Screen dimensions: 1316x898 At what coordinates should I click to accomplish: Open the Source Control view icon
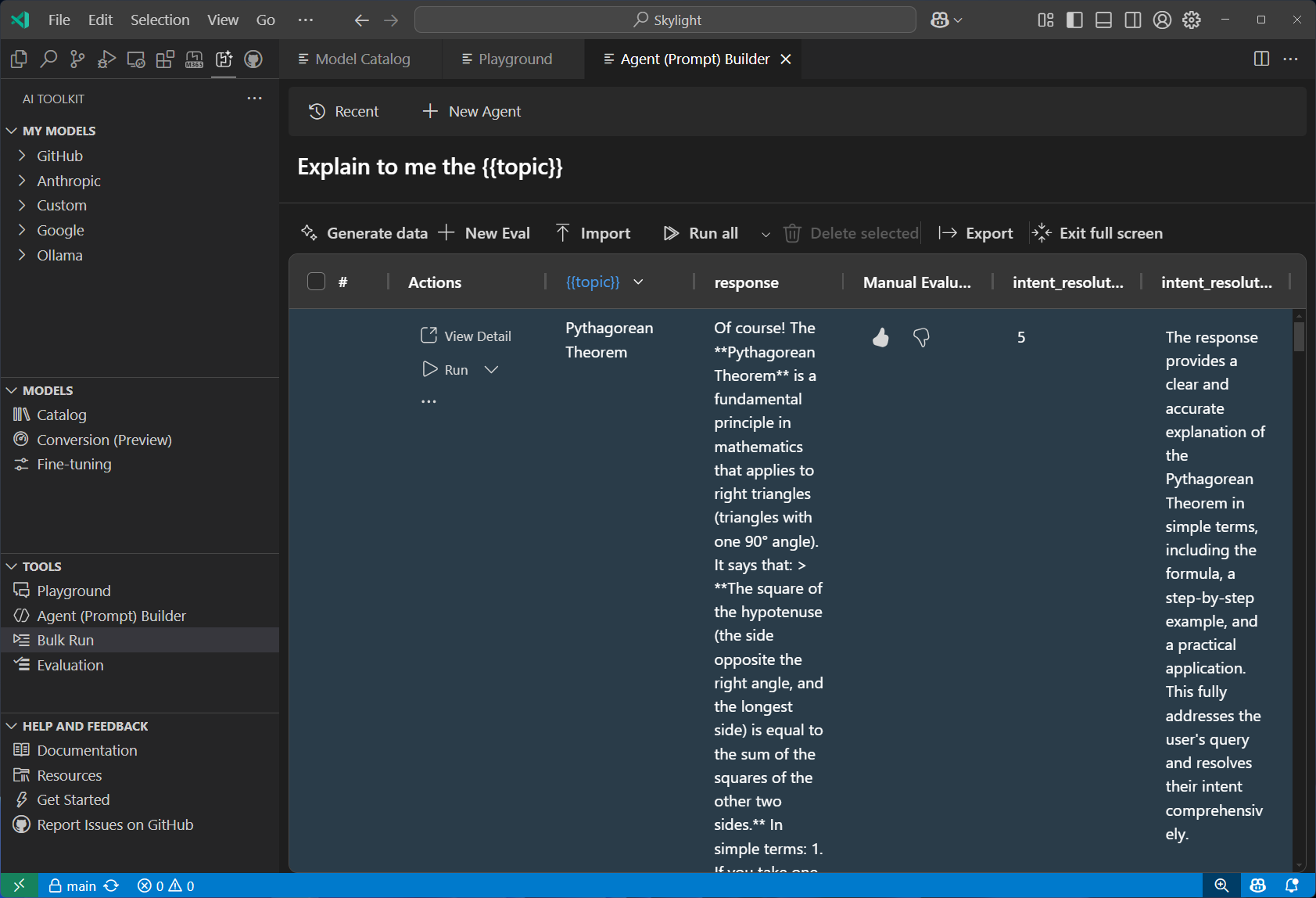(77, 59)
